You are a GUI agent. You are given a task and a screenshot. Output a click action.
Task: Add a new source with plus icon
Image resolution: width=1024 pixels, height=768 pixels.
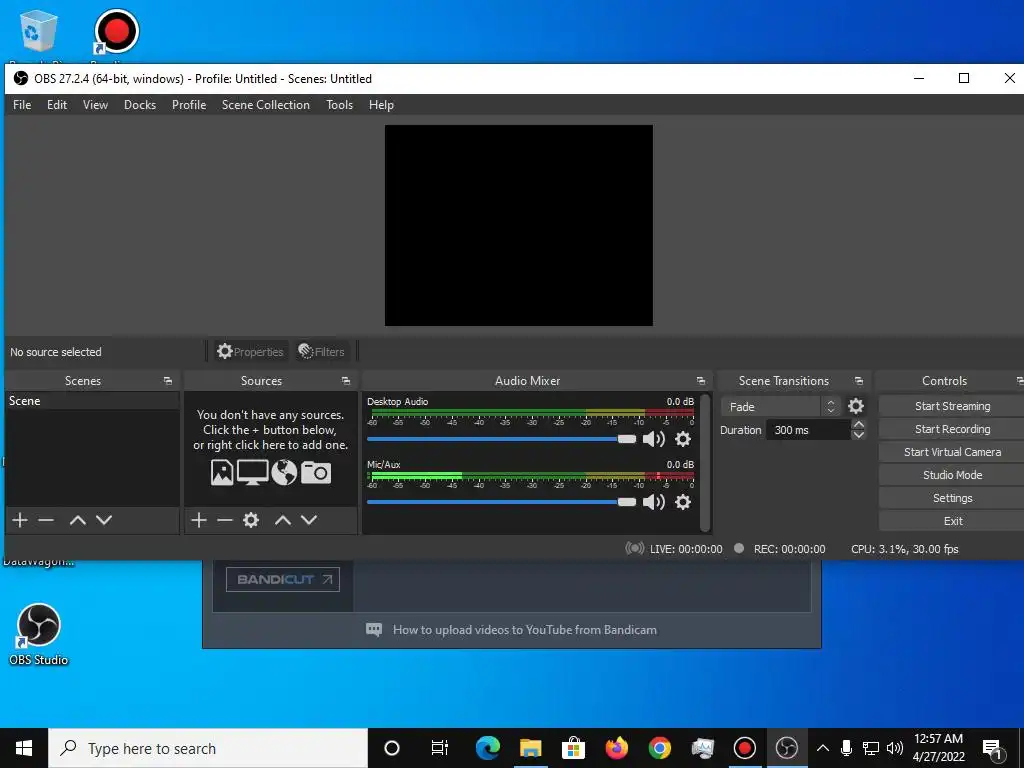click(x=199, y=520)
